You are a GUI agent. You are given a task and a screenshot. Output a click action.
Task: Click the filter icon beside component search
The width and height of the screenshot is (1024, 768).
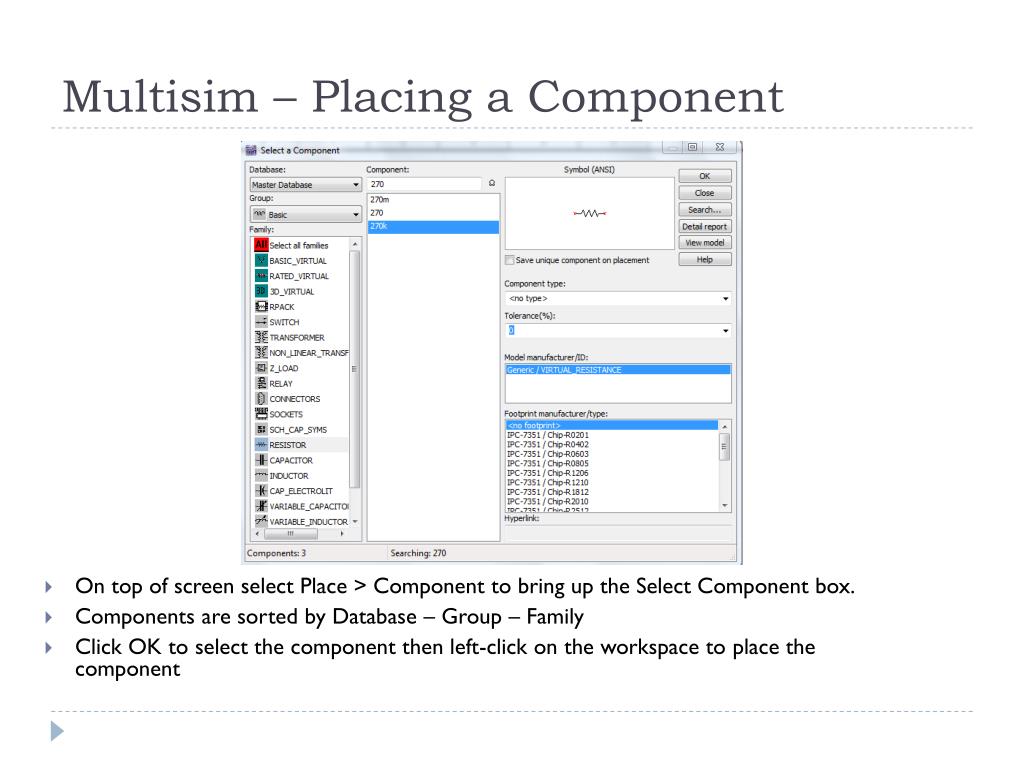click(x=492, y=184)
